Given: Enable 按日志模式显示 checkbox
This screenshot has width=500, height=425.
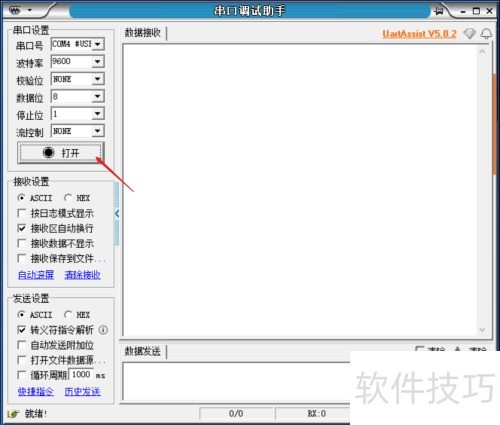Looking at the screenshot, I should click(x=22, y=213).
